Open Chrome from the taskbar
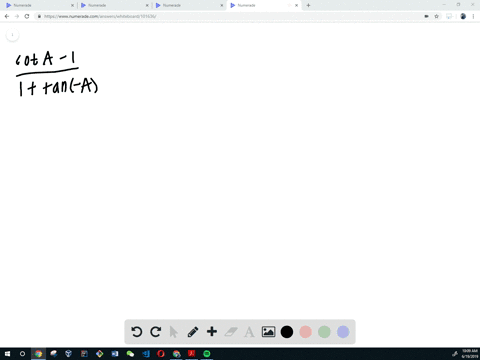480x360 pixels. [38, 354]
